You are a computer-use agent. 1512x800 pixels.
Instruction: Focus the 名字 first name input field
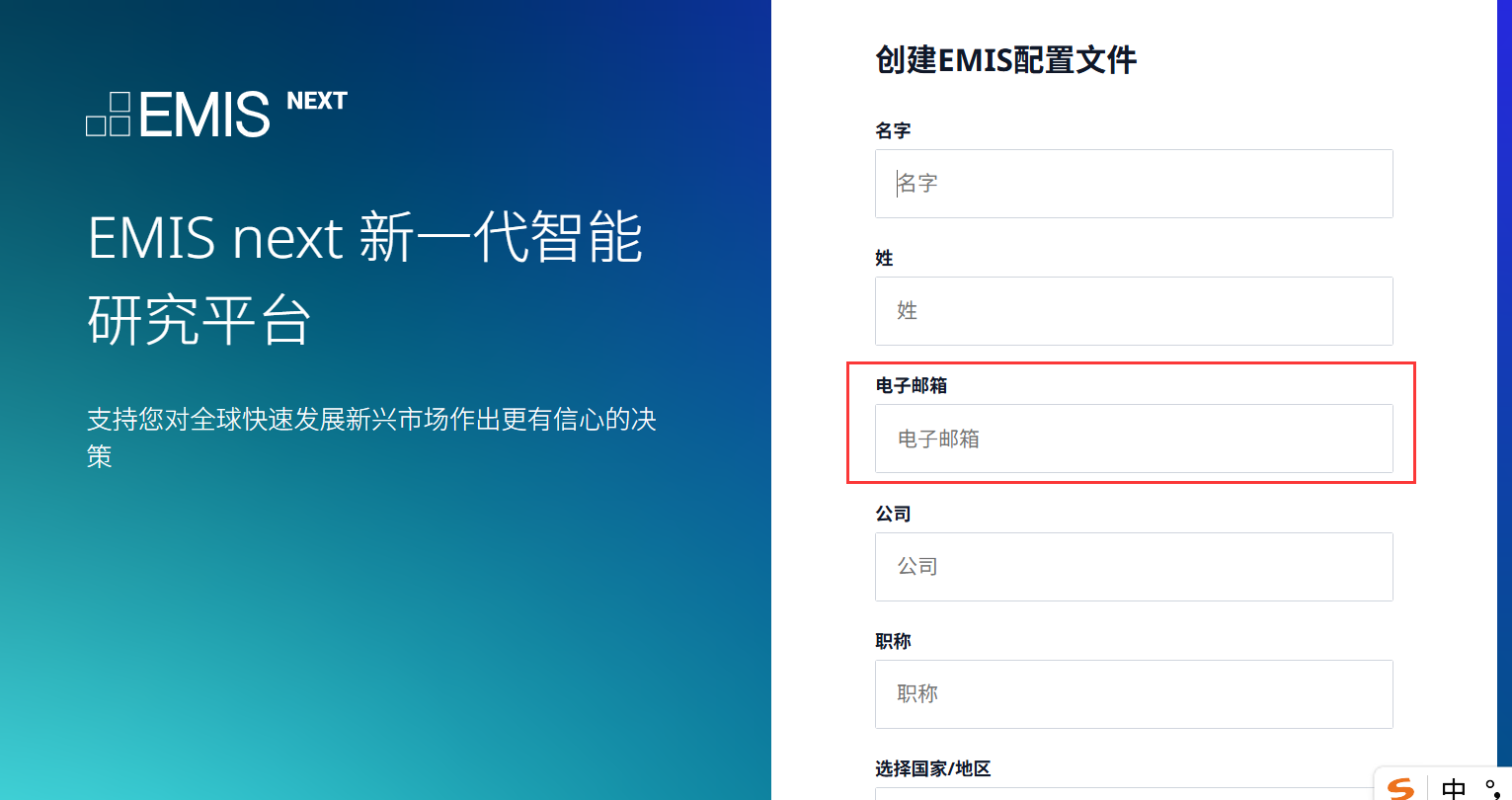(1133, 184)
